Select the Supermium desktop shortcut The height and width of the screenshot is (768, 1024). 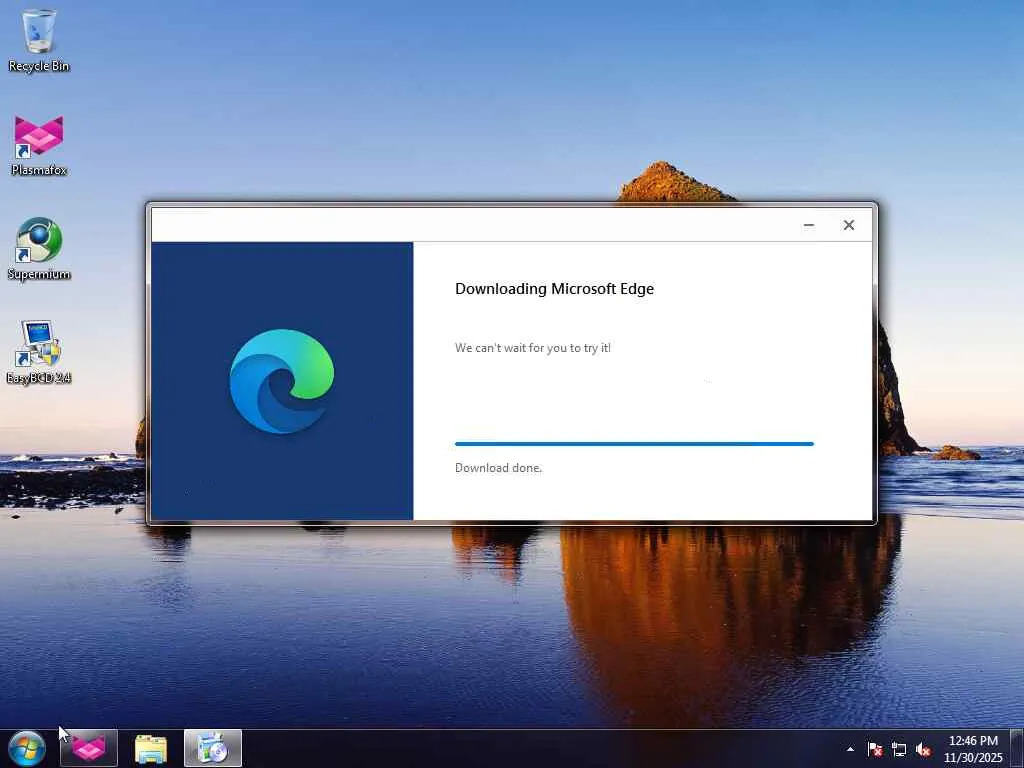[x=39, y=249]
